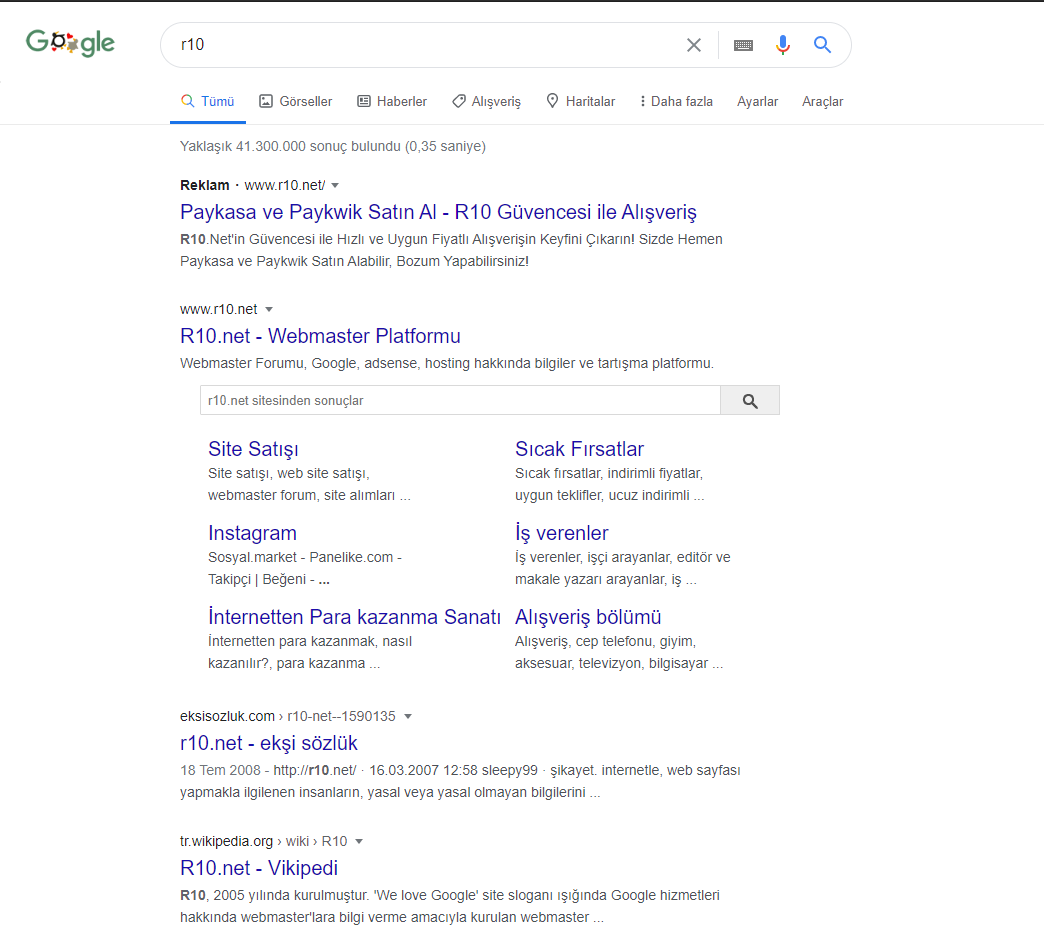Click the 'Reklam' ad label

click(204, 185)
